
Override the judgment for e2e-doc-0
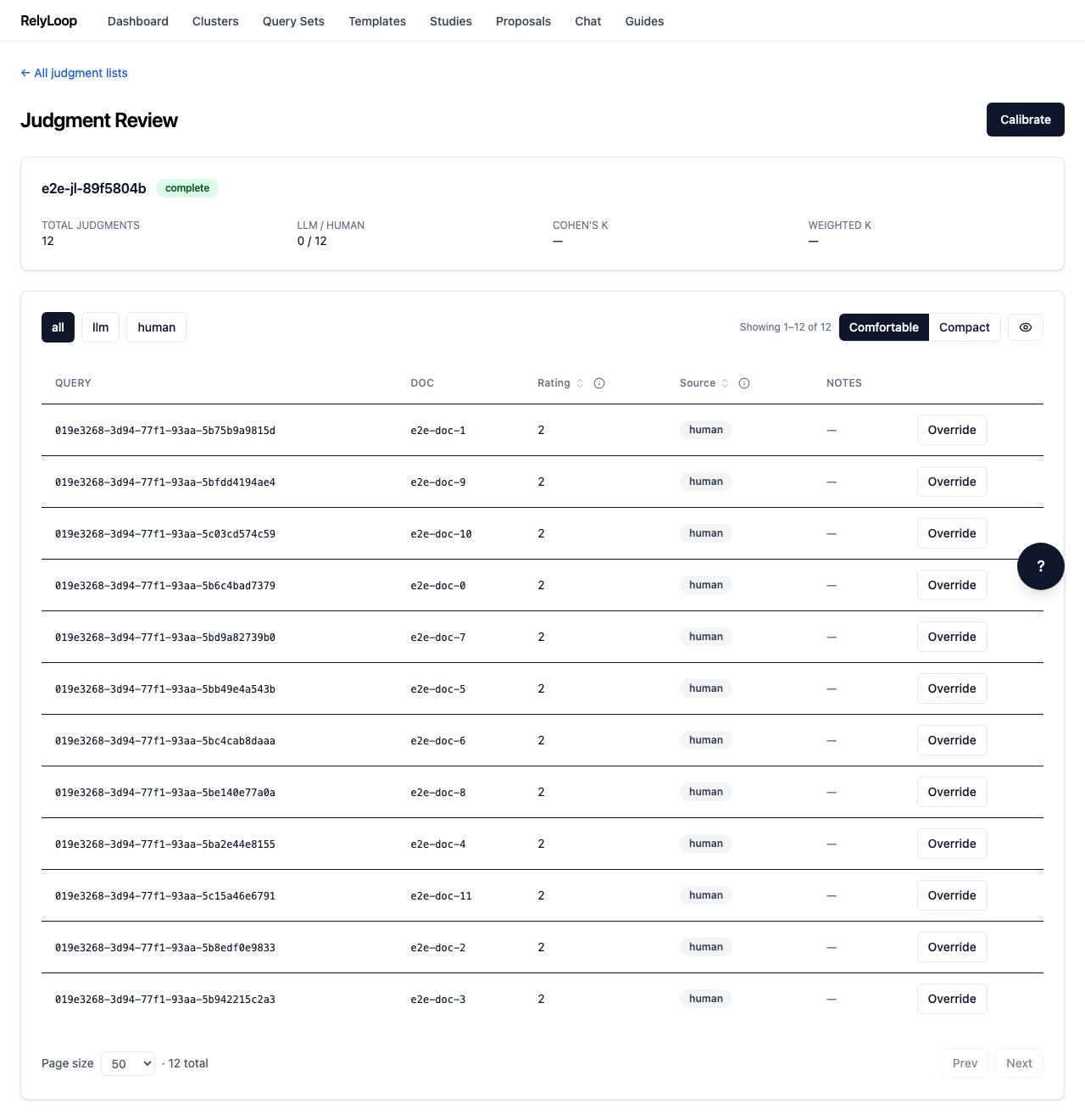click(952, 585)
